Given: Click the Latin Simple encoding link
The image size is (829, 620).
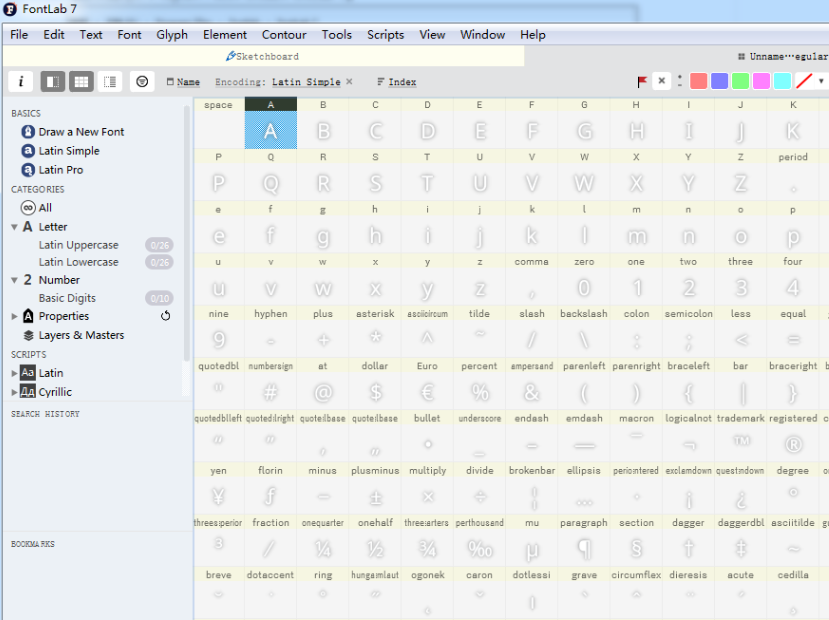Looking at the screenshot, I should [306, 82].
